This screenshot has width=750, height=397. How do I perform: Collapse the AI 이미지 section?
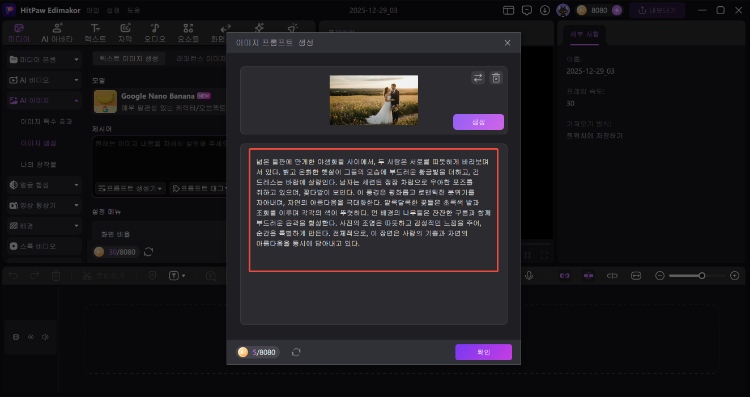click(x=44, y=101)
